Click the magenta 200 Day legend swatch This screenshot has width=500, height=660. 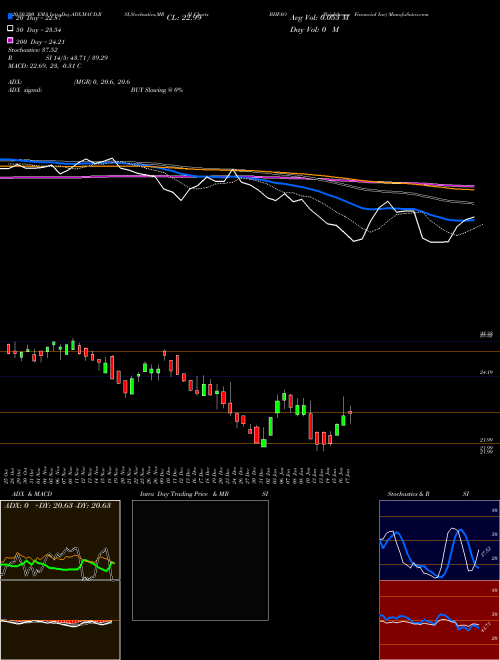(x=10, y=40)
